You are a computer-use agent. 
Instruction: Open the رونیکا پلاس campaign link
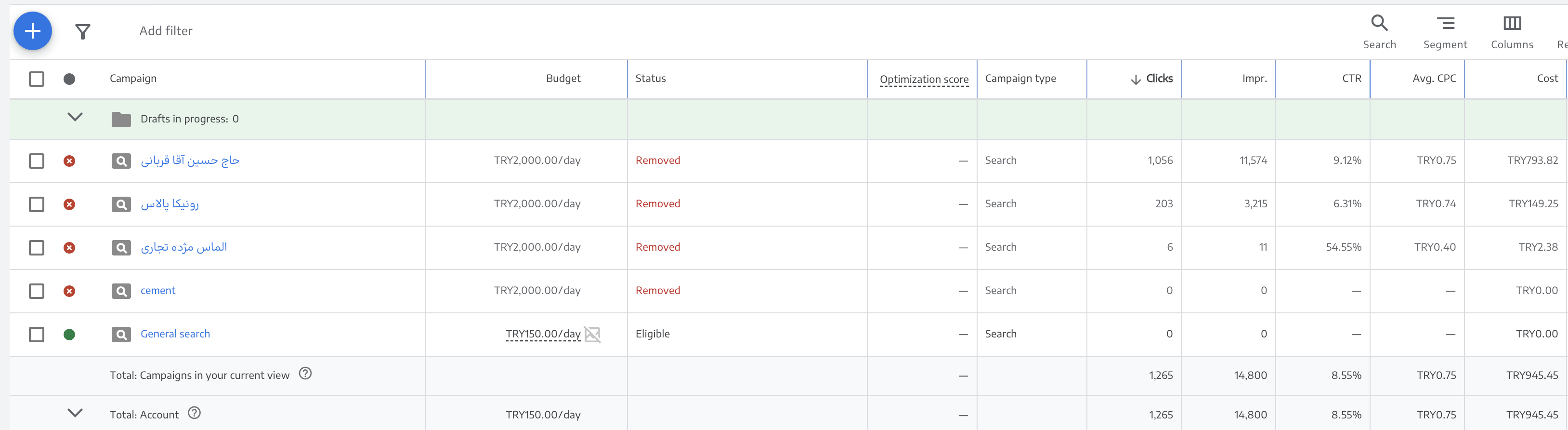[x=170, y=204]
